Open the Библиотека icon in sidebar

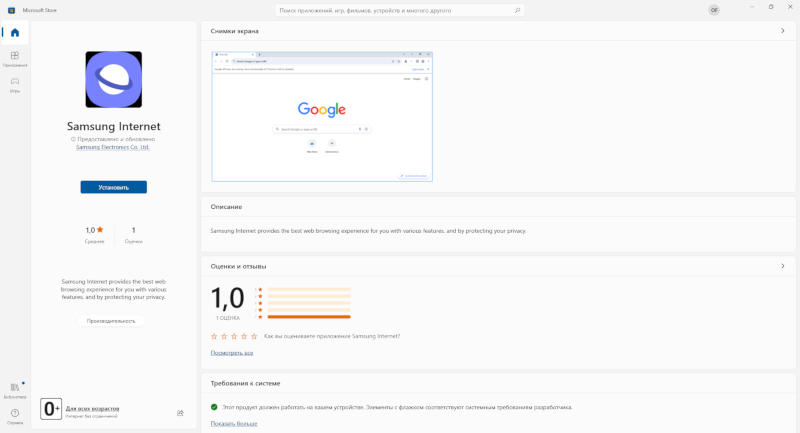[14, 388]
